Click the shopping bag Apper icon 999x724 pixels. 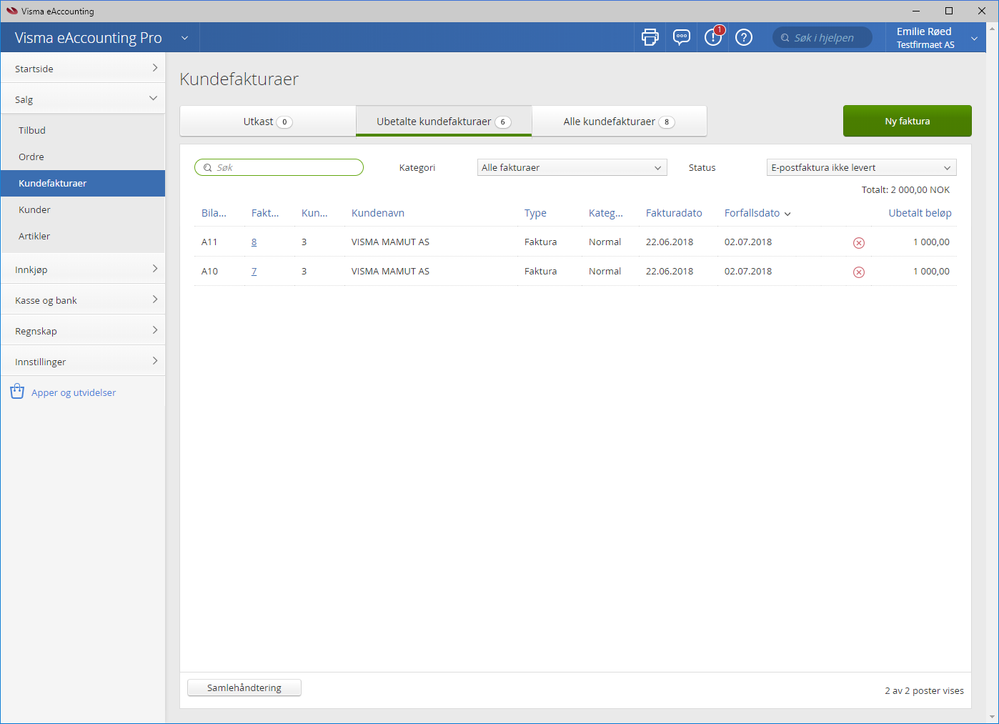pos(17,392)
